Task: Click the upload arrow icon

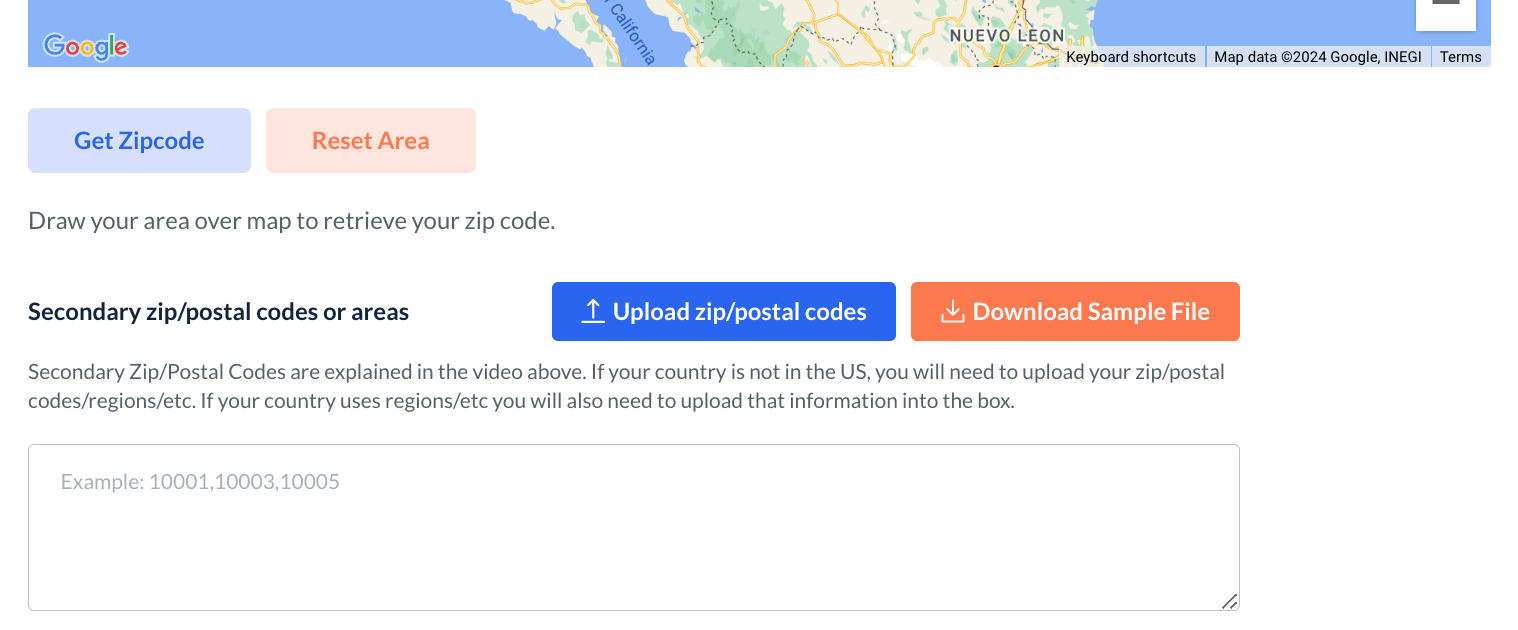Action: [593, 312]
